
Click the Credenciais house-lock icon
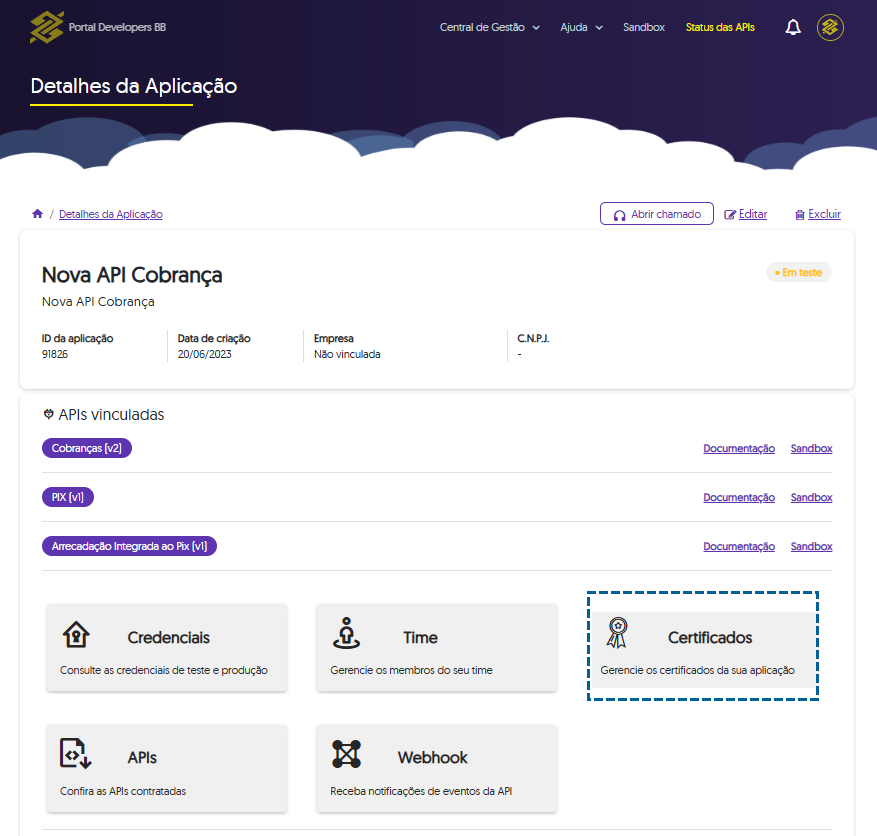[76, 635]
